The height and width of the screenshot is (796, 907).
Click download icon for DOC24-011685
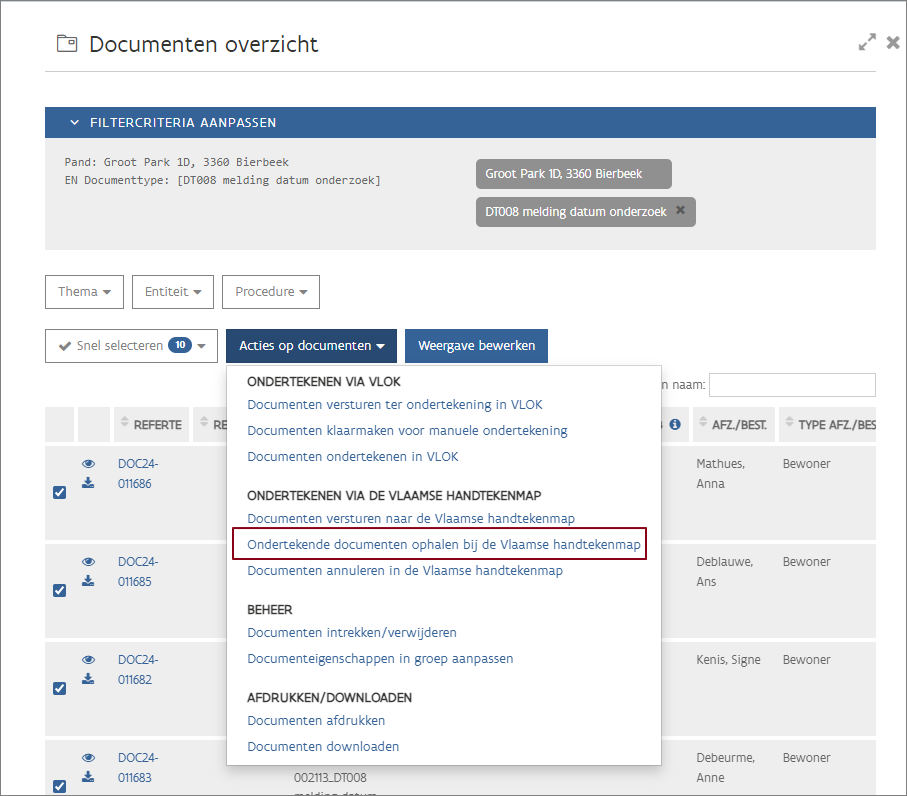(88, 581)
